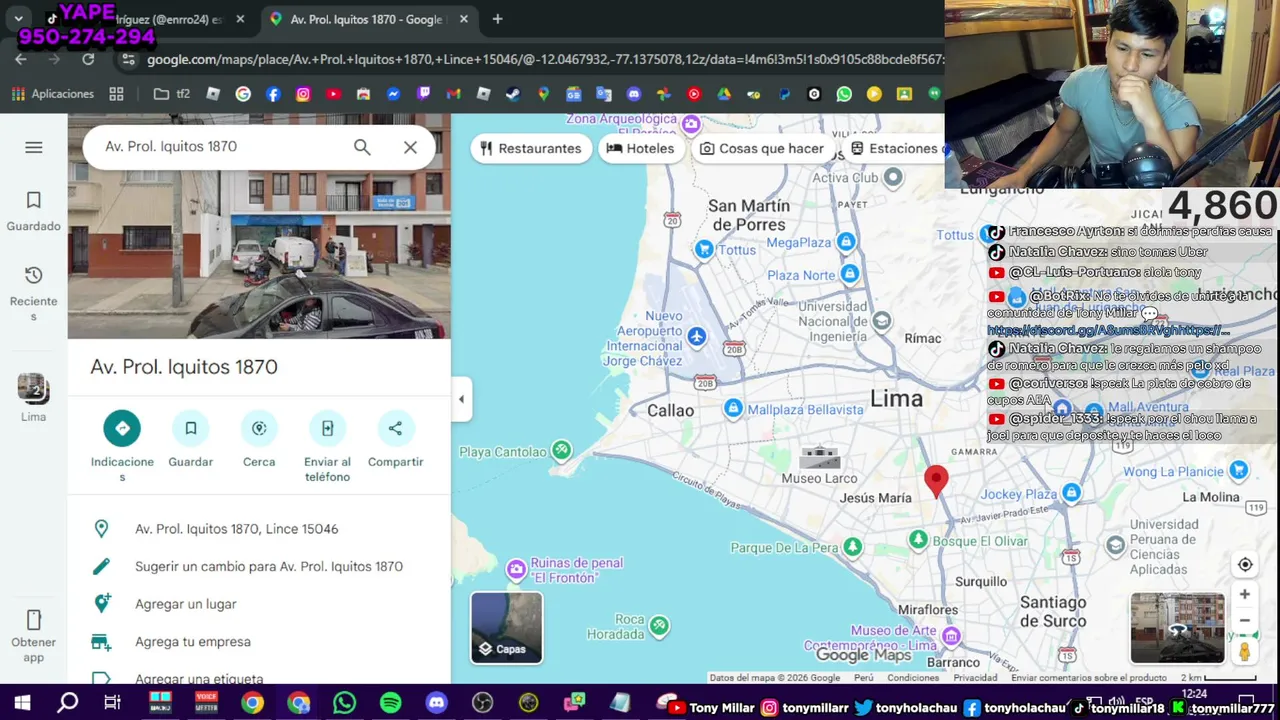Open the Windows Start menu
The height and width of the screenshot is (720, 1280).
22,704
